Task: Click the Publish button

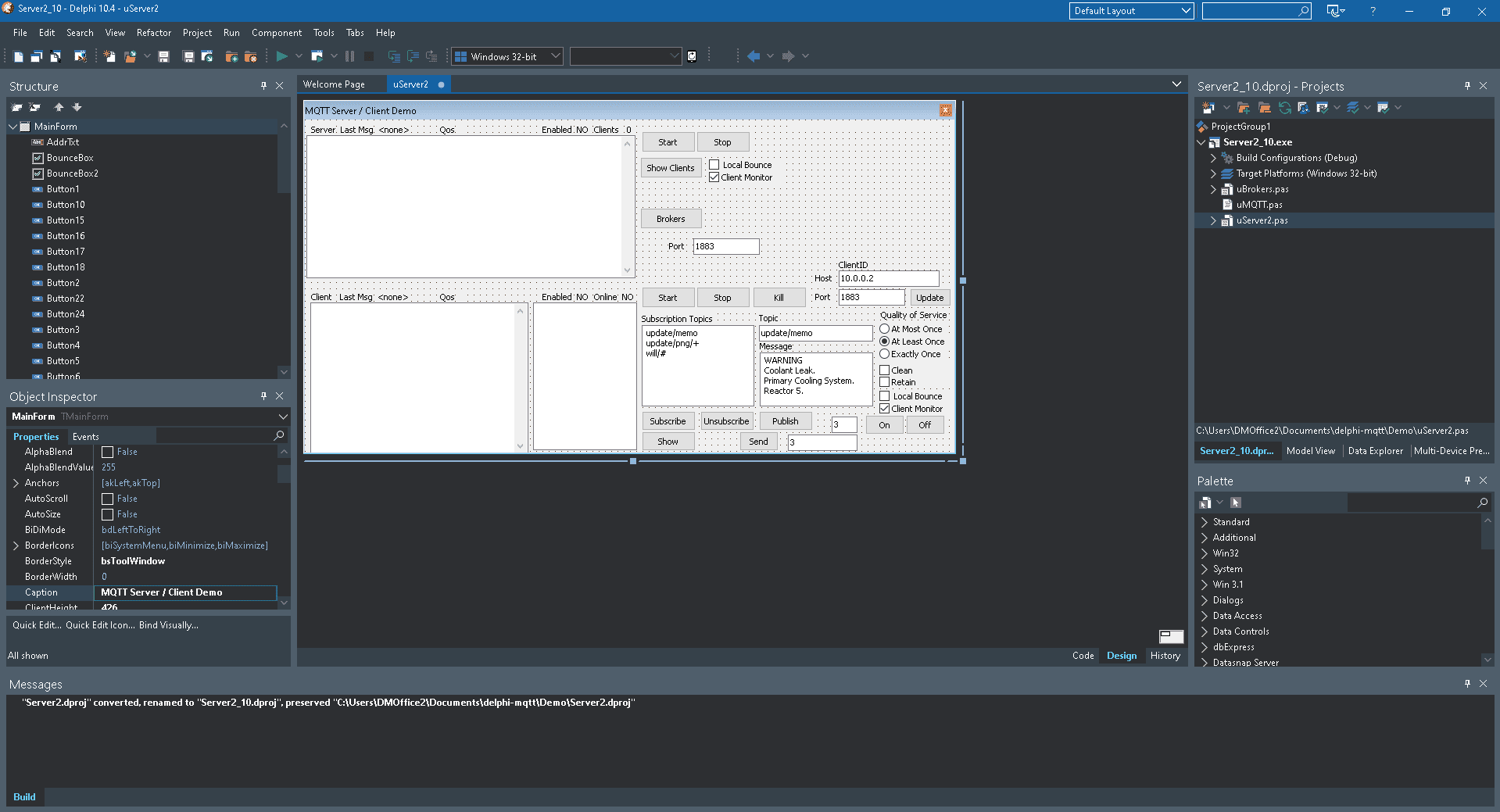Action: (x=786, y=421)
